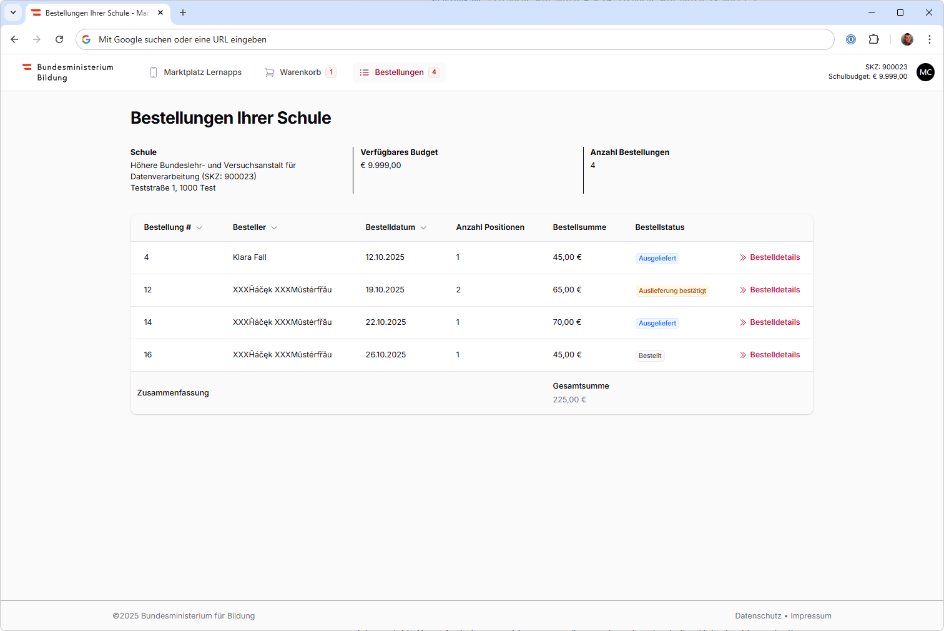The width and height of the screenshot is (944, 631).
Task: Click the Verfügbares Budget value € 9.999,00
Action: pos(380,165)
